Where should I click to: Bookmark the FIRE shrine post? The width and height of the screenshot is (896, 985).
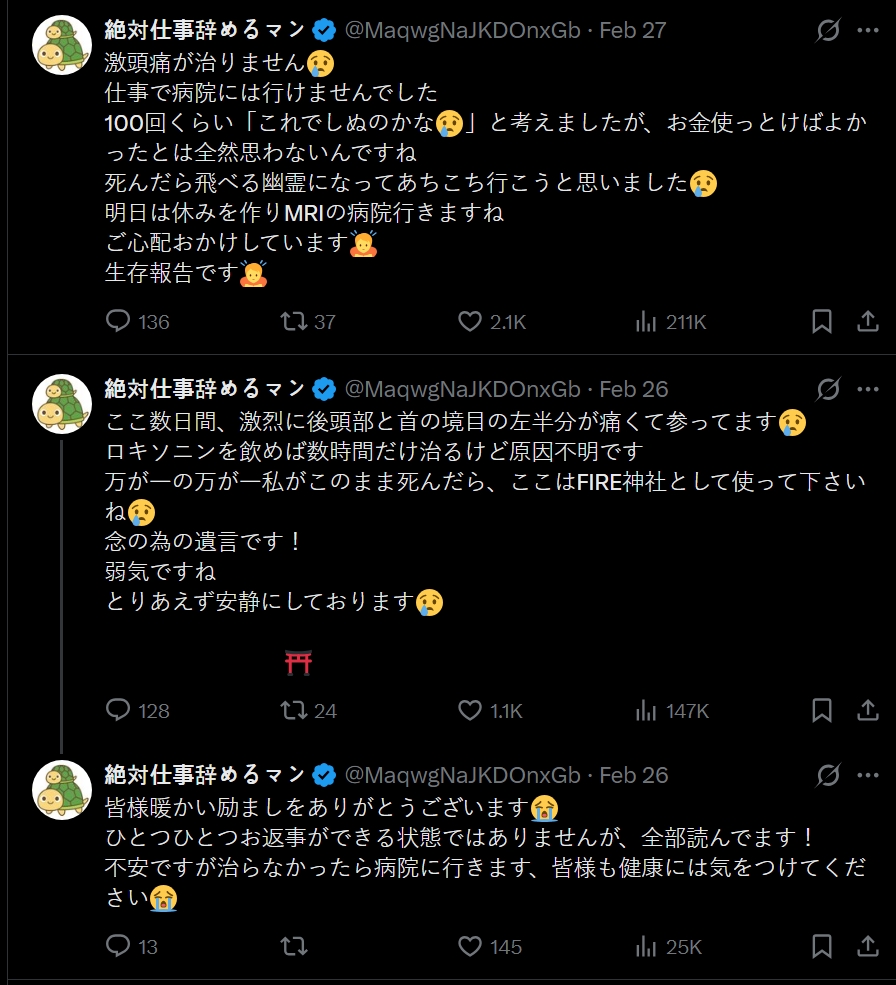821,710
